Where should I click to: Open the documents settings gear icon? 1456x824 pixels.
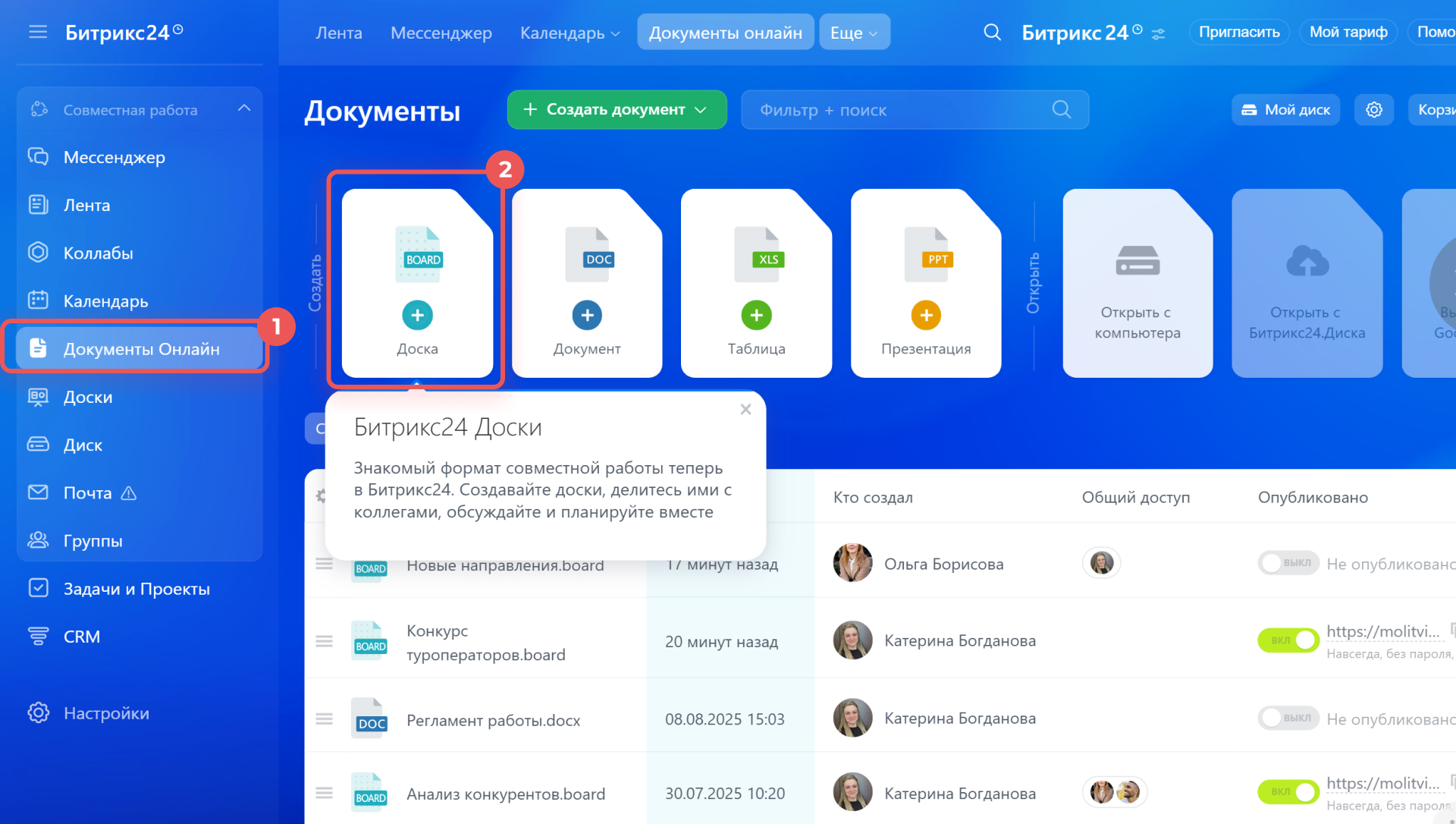(1373, 110)
